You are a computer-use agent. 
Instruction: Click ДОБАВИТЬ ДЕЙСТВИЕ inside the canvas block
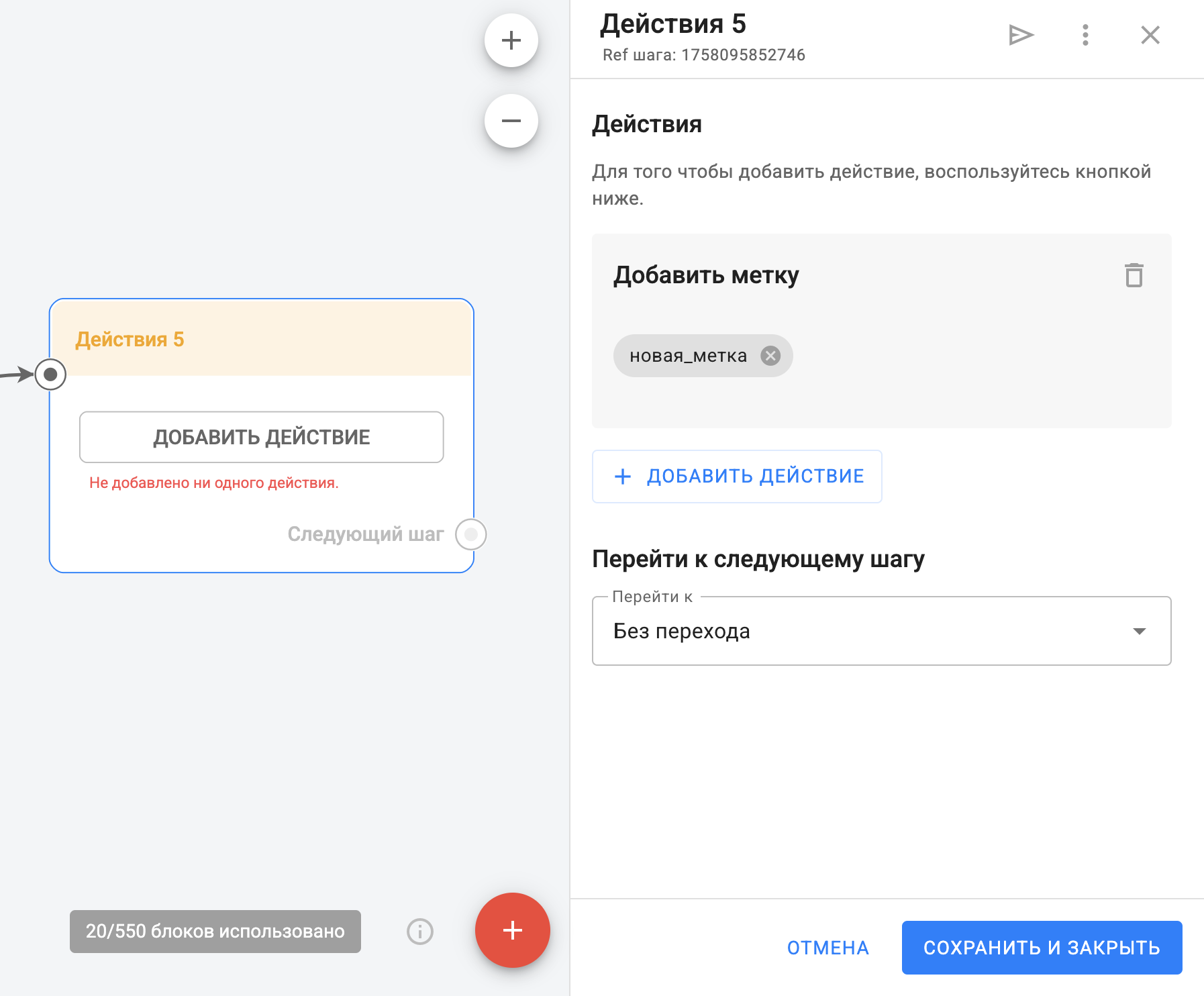point(262,437)
